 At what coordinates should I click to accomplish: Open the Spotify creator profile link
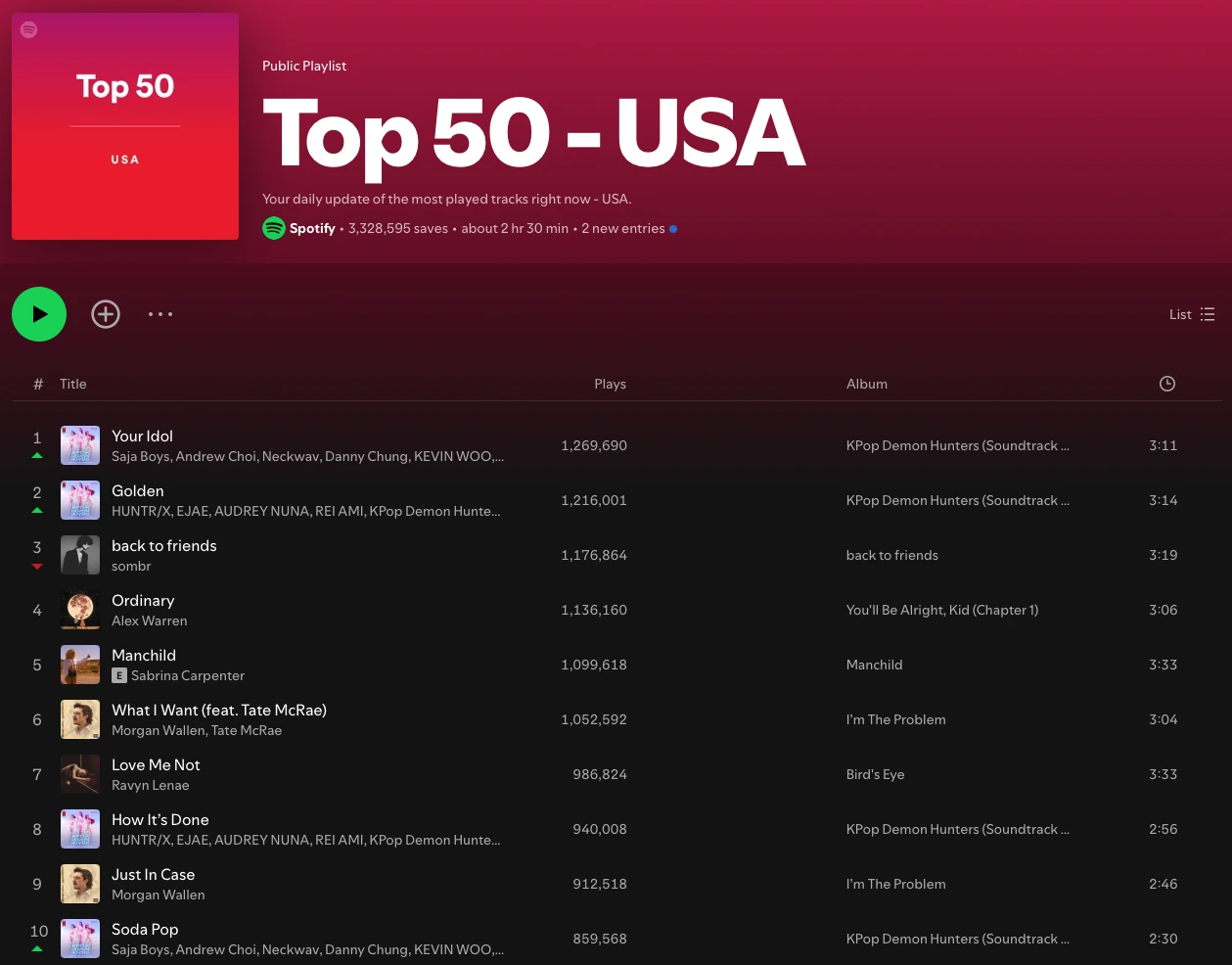point(312,228)
